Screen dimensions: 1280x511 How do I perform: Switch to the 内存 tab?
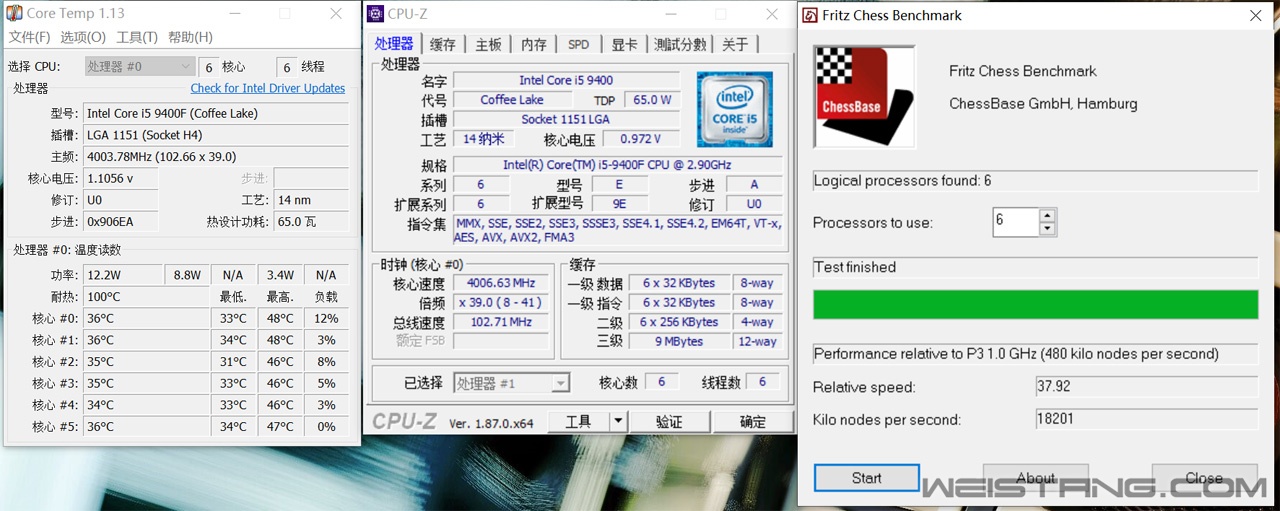(x=534, y=44)
